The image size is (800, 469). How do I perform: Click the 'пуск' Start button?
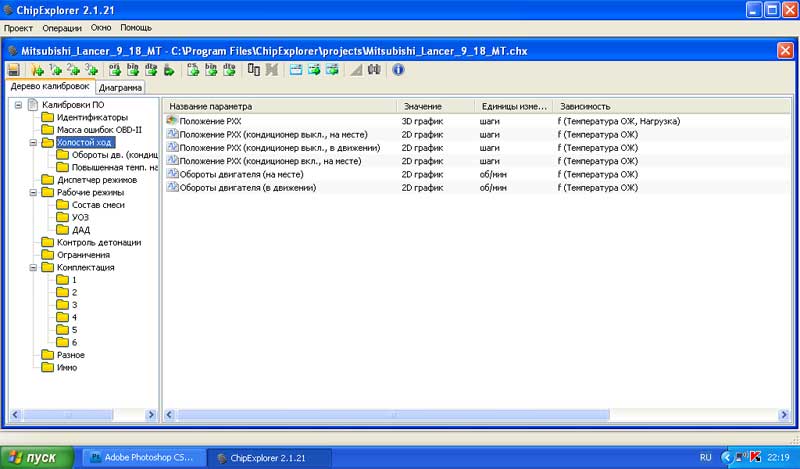click(x=37, y=457)
